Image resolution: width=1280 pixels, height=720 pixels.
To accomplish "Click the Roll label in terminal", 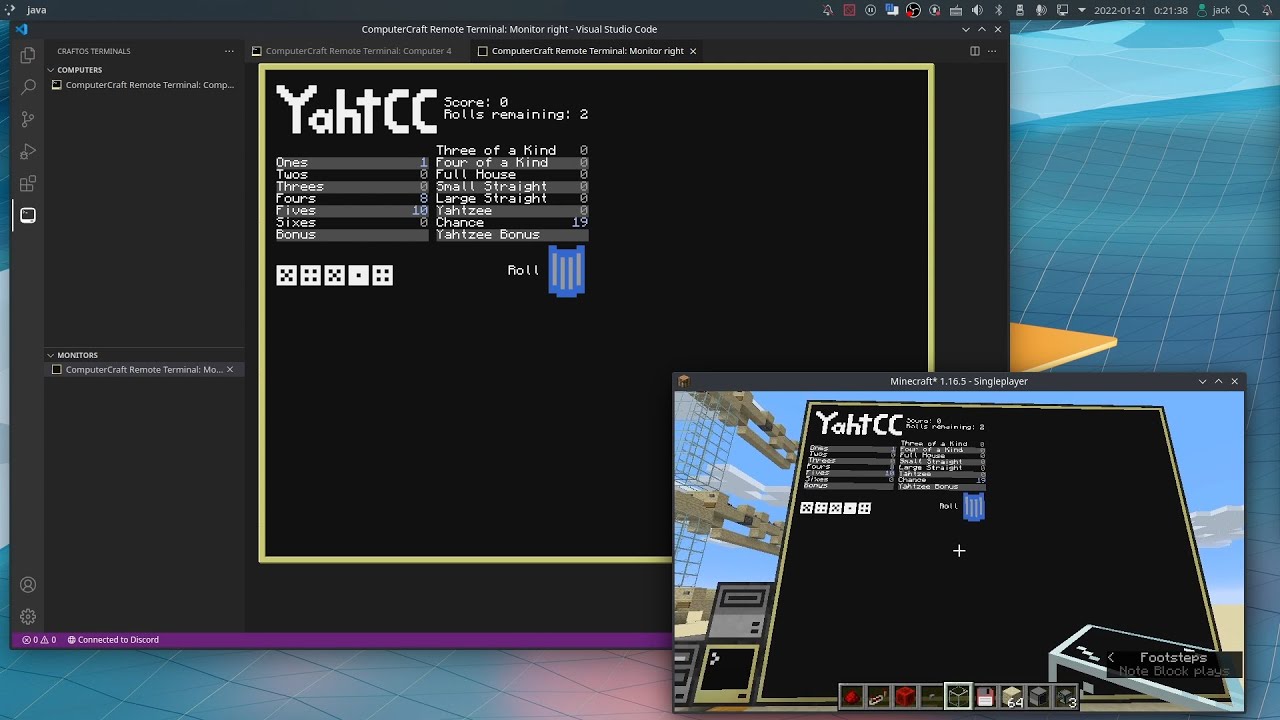I will pyautogui.click(x=524, y=270).
